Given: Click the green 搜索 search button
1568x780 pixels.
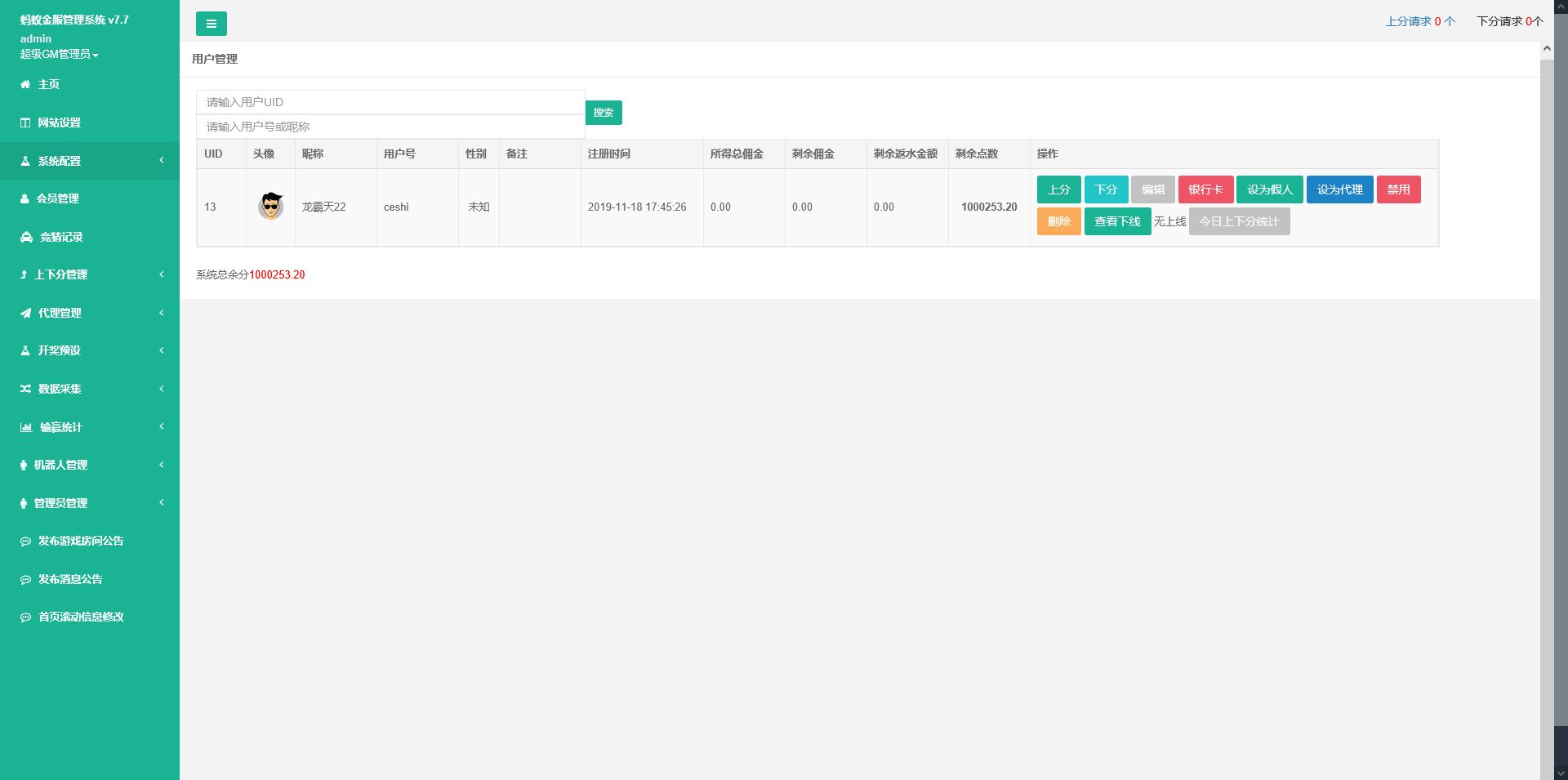Looking at the screenshot, I should tap(604, 113).
